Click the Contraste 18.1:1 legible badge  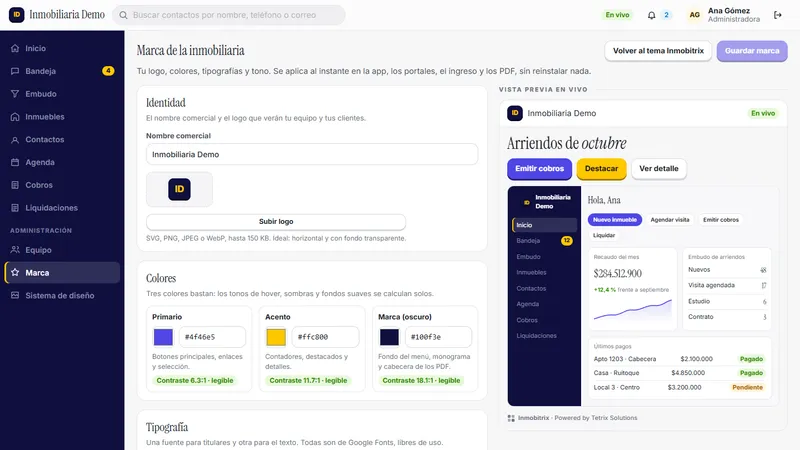point(421,381)
